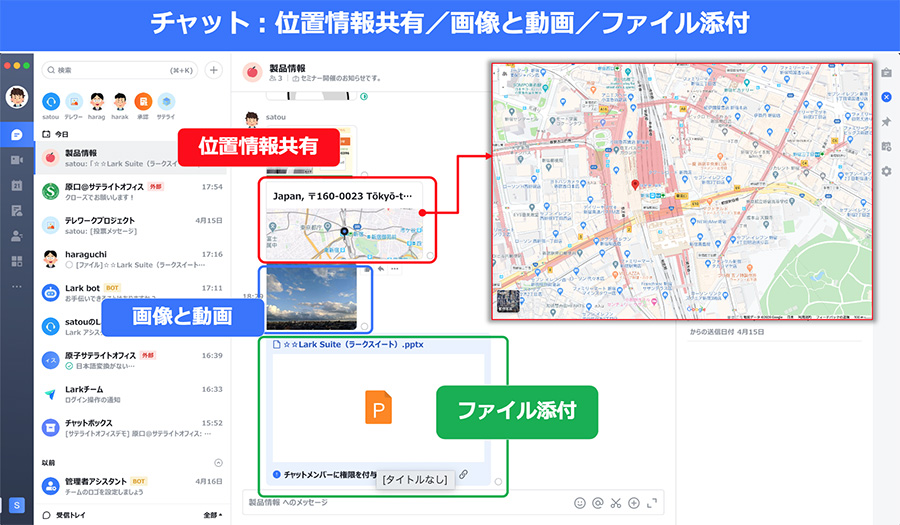The width and height of the screenshot is (900, 525).
Task: Focus the 検索 search field
Action: pyautogui.click(x=119, y=70)
